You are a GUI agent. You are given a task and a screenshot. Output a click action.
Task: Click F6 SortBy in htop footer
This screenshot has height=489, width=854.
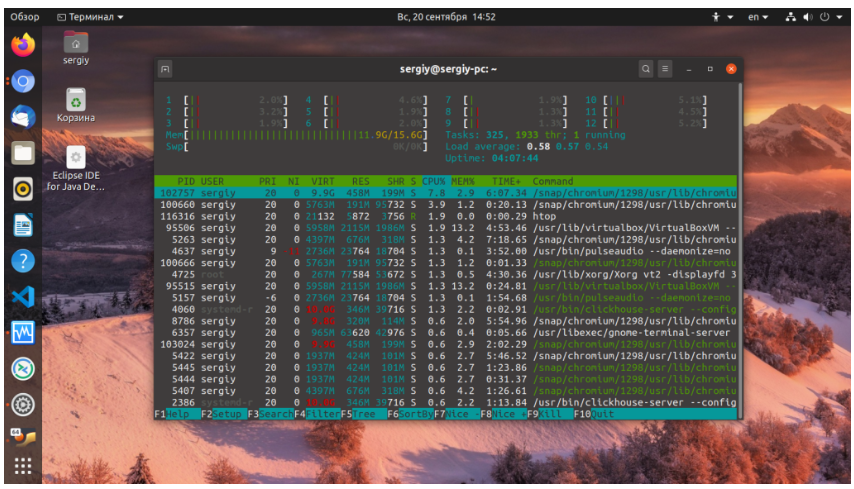coord(411,414)
